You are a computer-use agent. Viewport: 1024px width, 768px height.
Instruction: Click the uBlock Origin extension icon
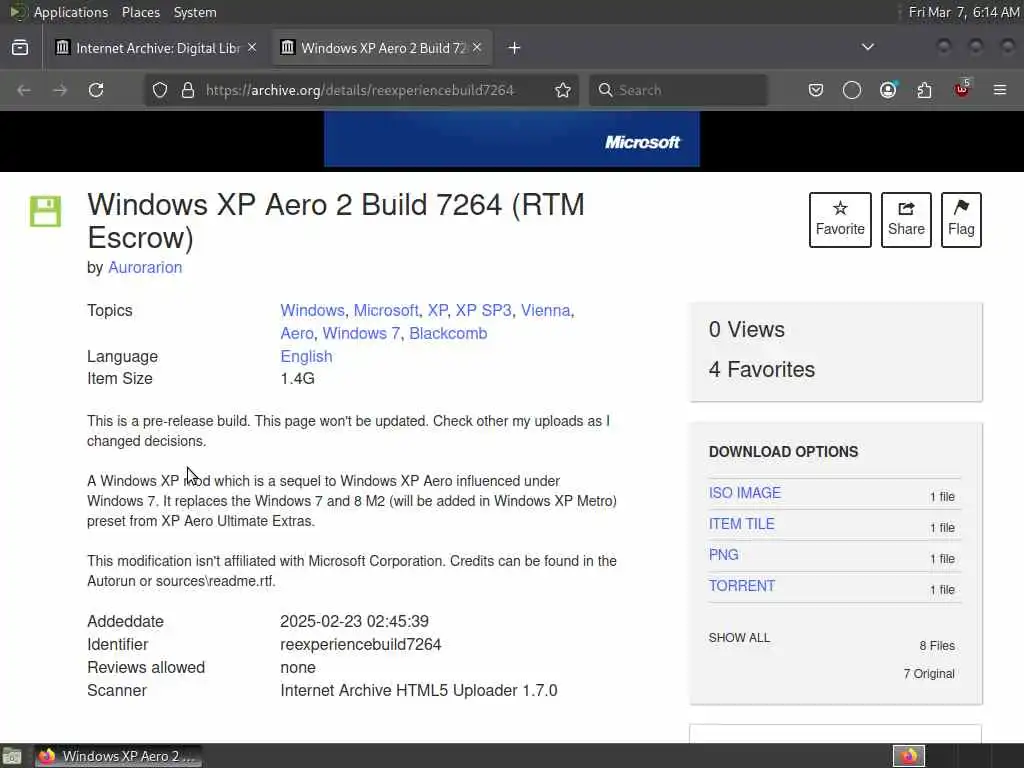[962, 89]
